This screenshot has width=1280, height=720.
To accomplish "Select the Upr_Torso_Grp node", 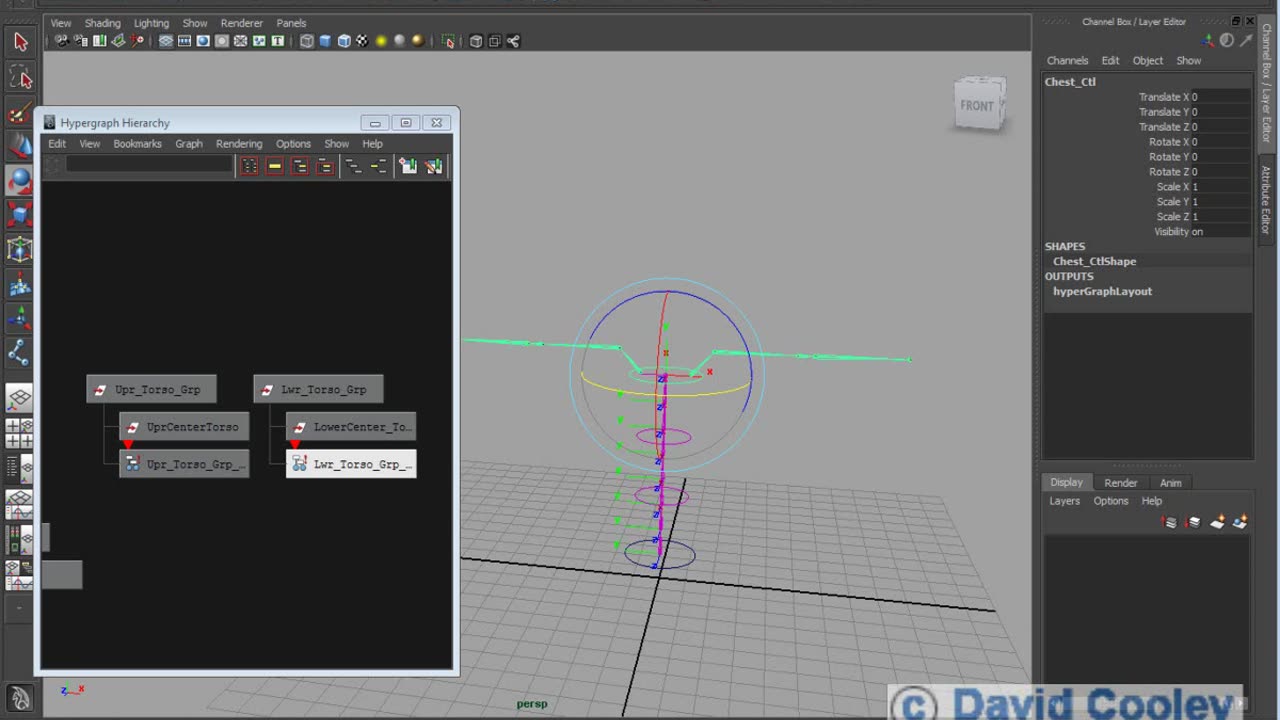I will click(x=151, y=389).
